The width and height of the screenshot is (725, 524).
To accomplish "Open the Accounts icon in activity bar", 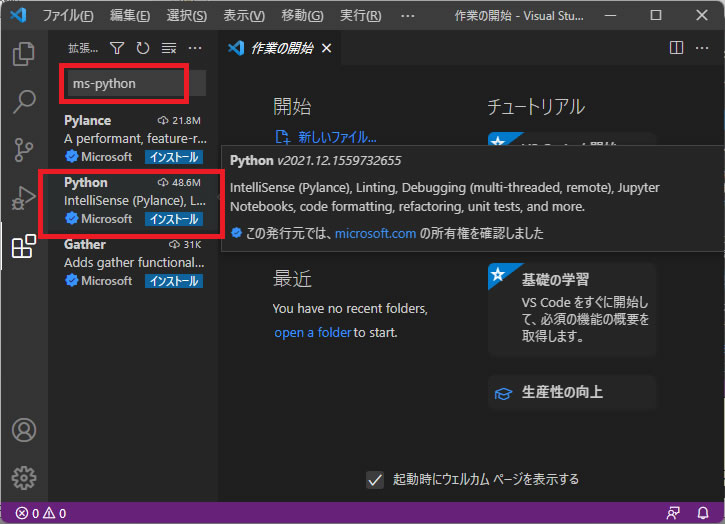I will pyautogui.click(x=23, y=430).
